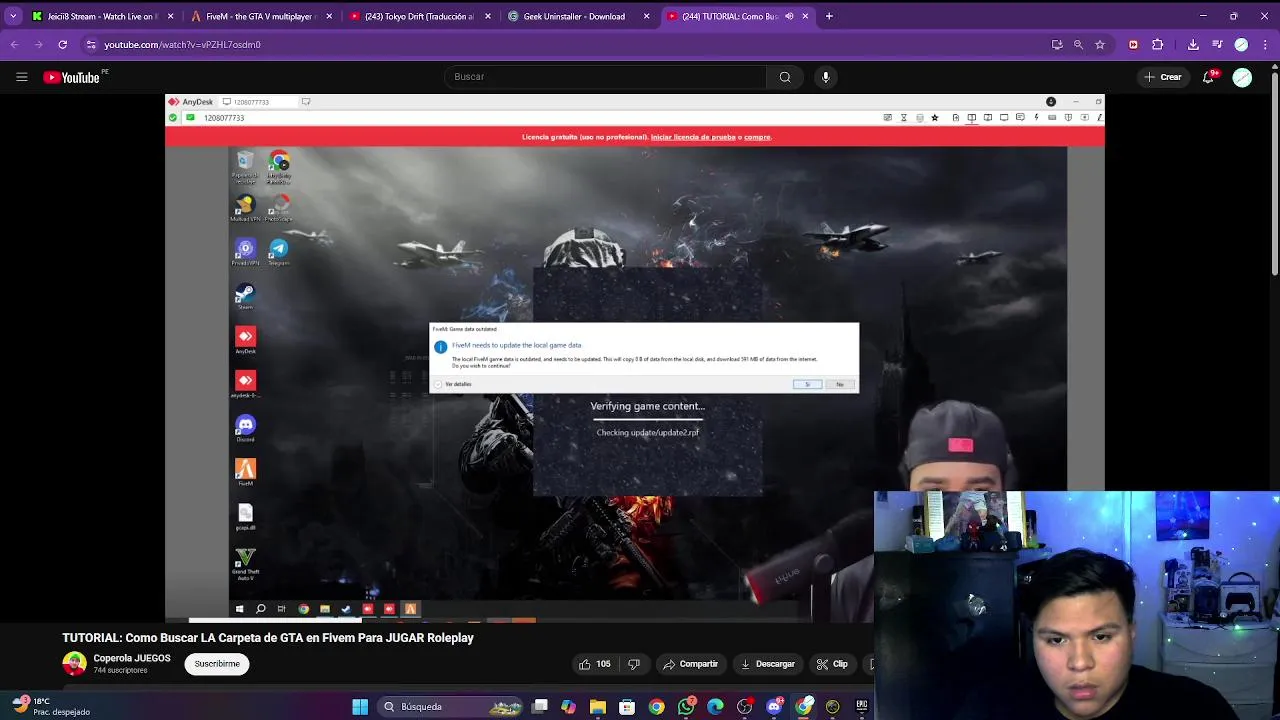Image resolution: width=1280 pixels, height=720 pixels.
Task: Open the FiveM desktop shortcut
Action: point(245,472)
